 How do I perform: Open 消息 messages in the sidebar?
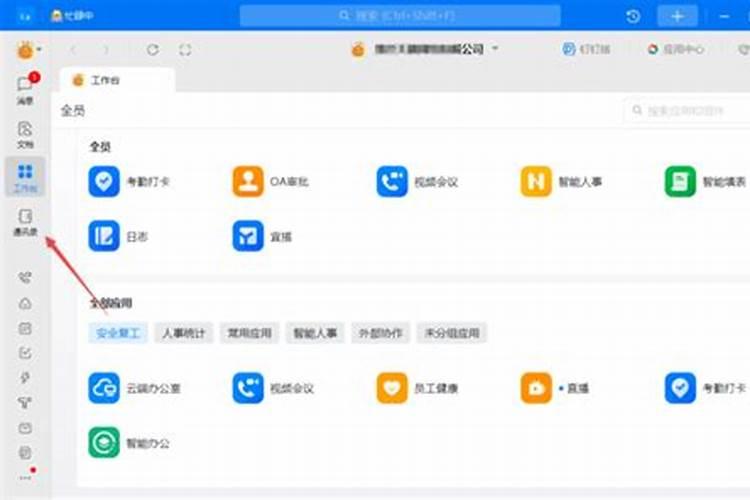coord(26,89)
